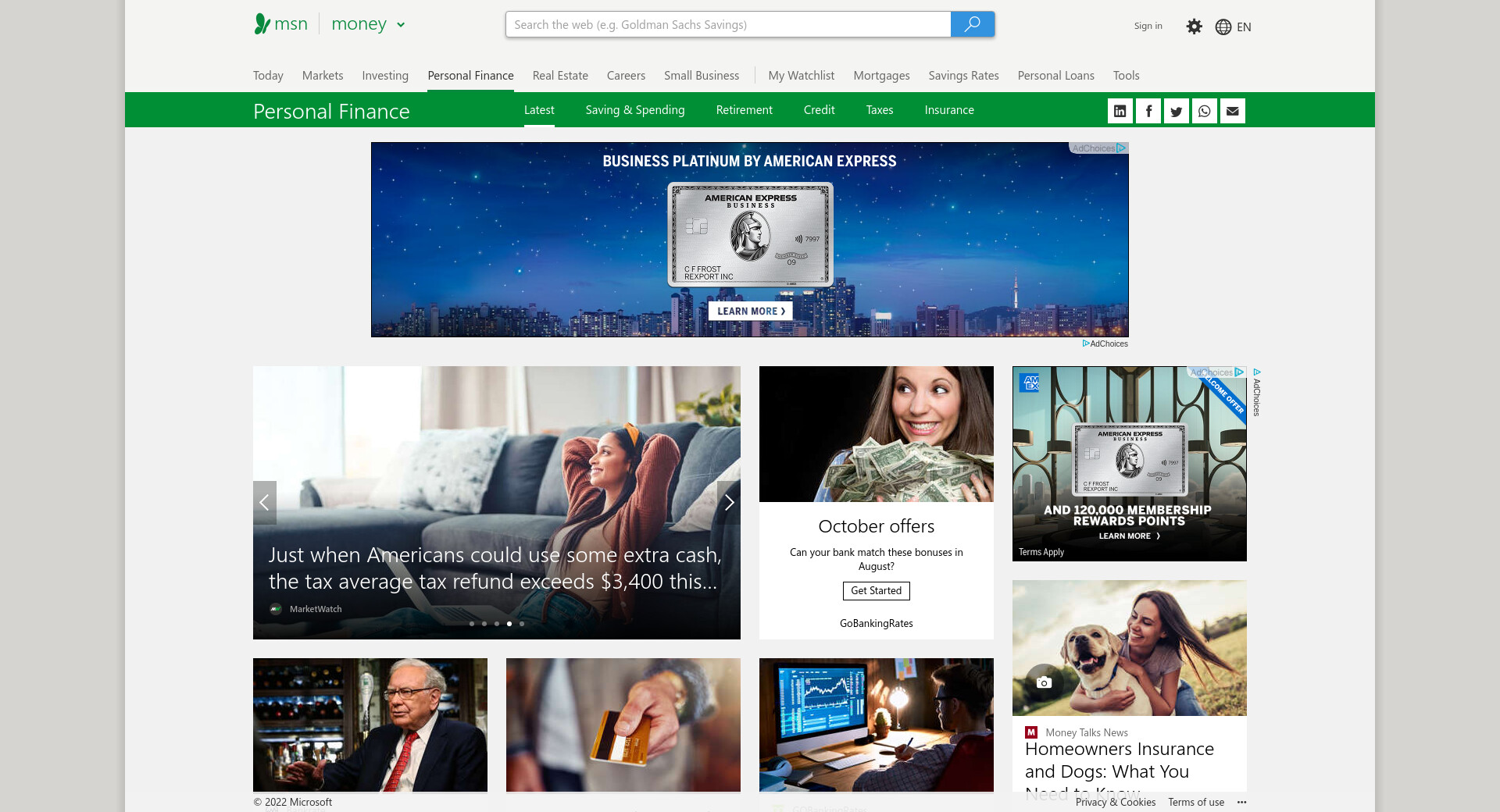Open WhatsApp share icon
Image resolution: width=1500 pixels, height=812 pixels.
pos(1204,111)
